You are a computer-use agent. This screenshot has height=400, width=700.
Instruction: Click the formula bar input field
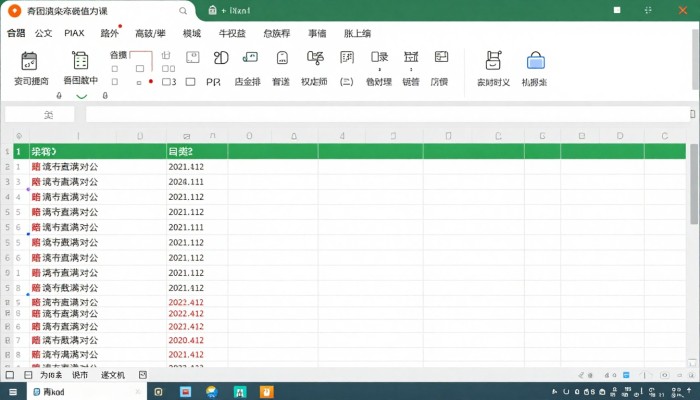click(380, 114)
